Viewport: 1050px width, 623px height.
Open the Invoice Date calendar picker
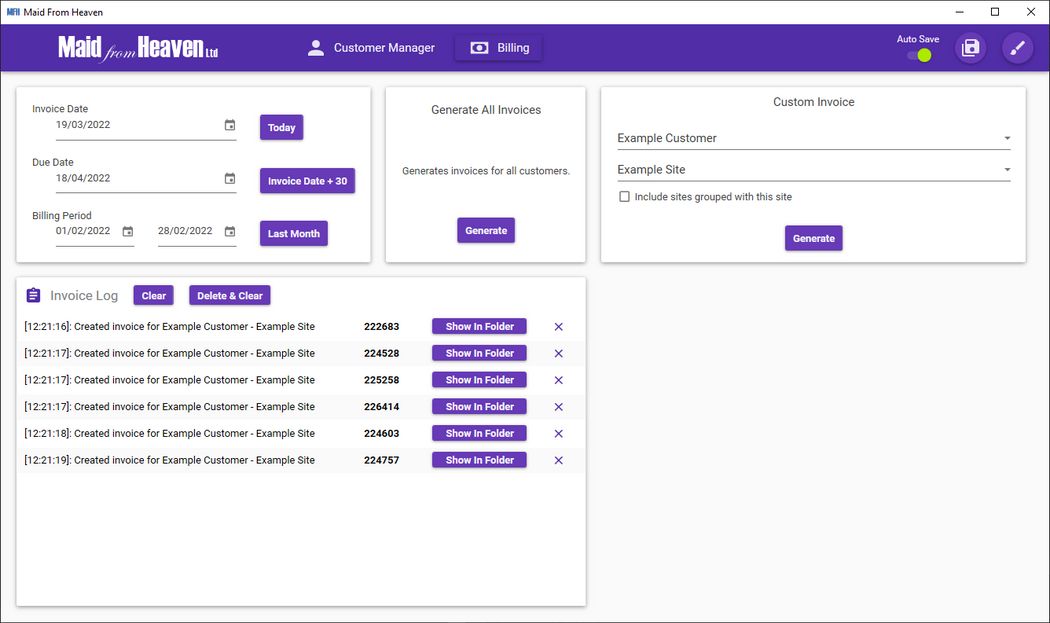pos(230,125)
